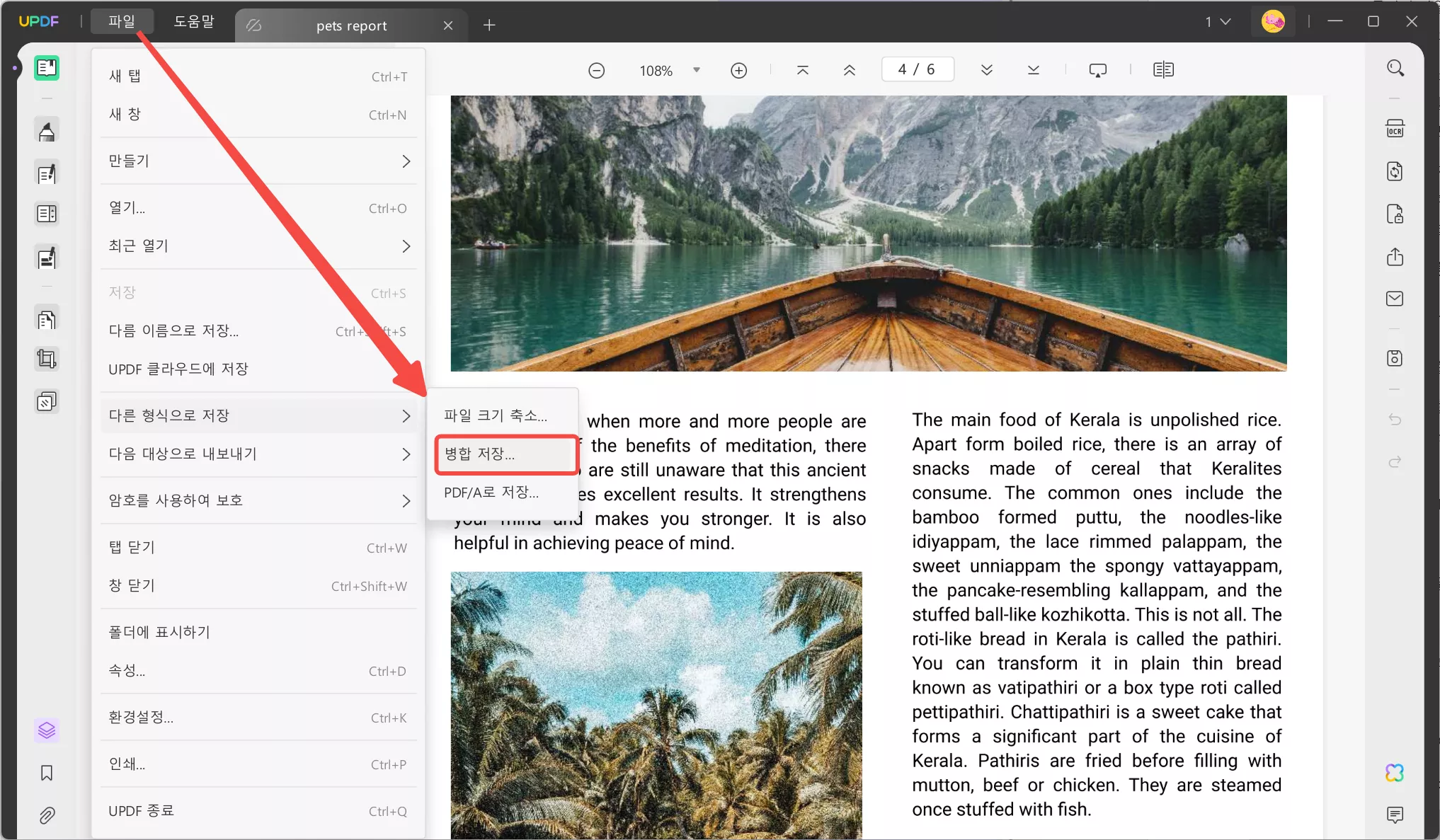Click the Share file icon

(x=1395, y=256)
